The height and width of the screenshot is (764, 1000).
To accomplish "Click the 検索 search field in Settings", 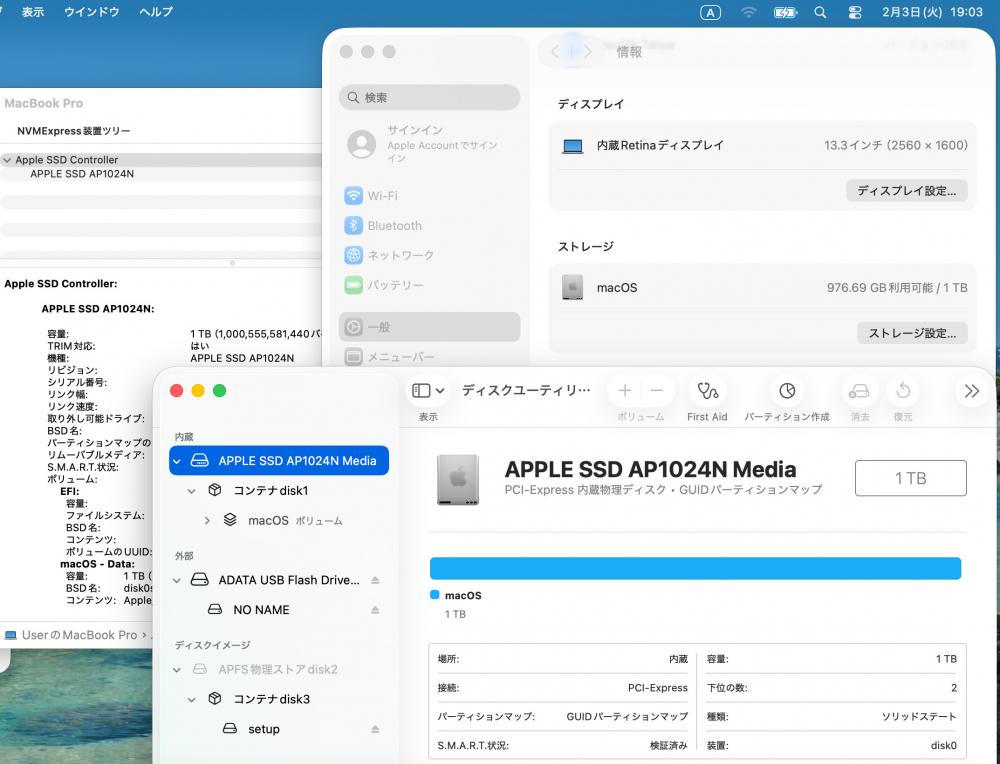I will pos(430,97).
